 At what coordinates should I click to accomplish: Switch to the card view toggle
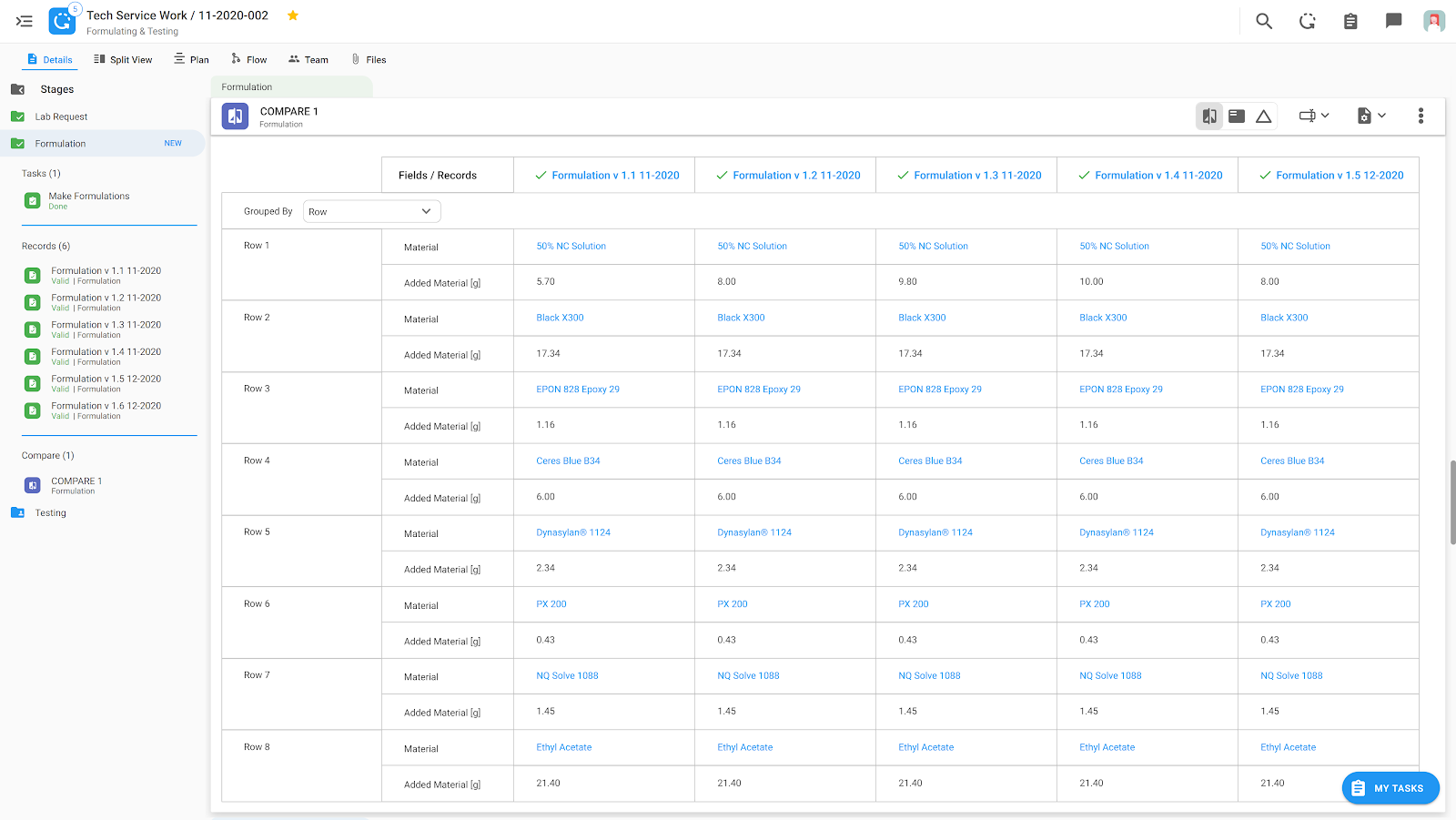1237,116
